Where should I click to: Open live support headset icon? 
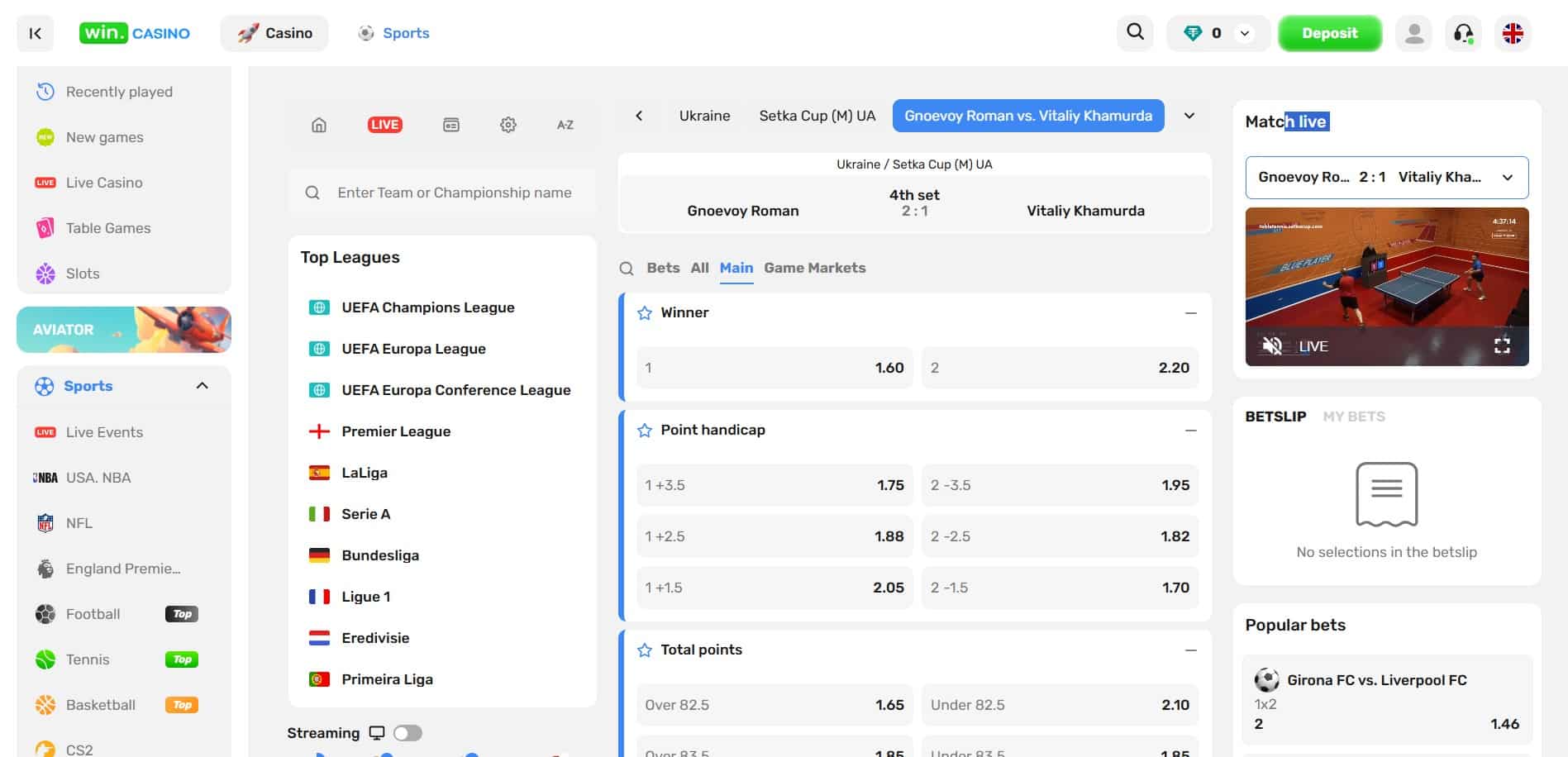(1463, 33)
